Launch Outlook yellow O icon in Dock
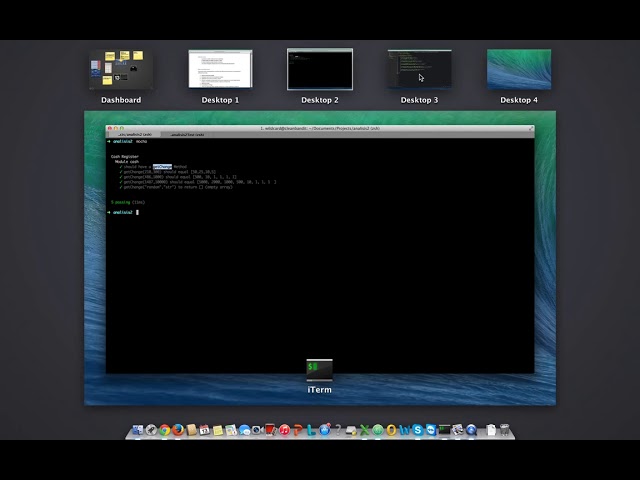640x480 pixels. coord(391,430)
